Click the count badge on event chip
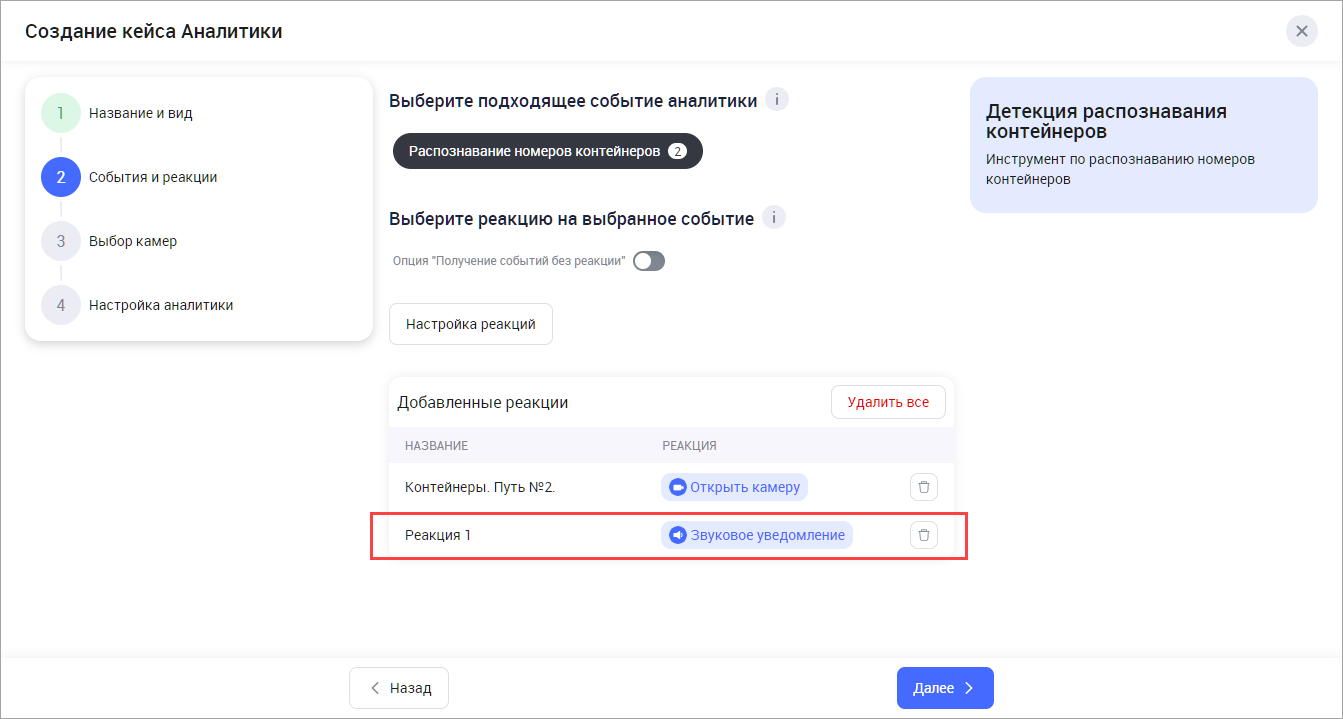This screenshot has width=1343, height=719. pyautogui.click(x=677, y=152)
